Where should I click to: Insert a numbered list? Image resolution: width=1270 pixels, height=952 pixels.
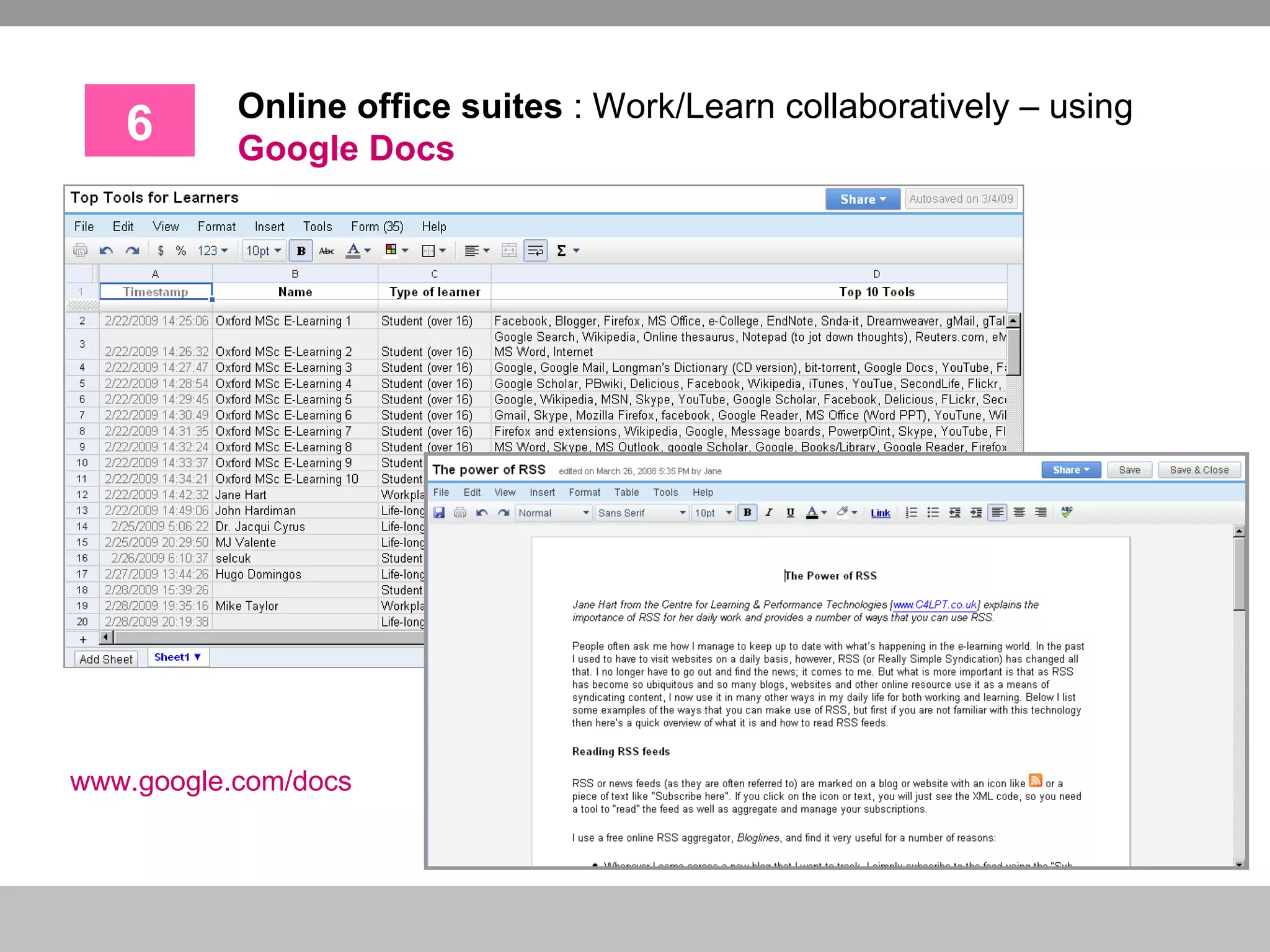pyautogui.click(x=912, y=513)
